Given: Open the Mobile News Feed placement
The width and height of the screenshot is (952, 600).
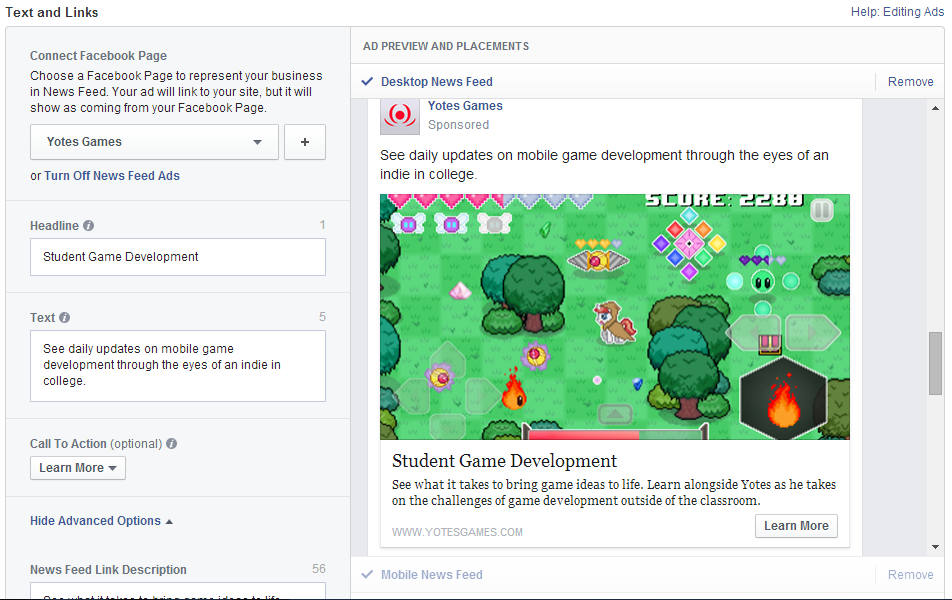Looking at the screenshot, I should [x=432, y=574].
